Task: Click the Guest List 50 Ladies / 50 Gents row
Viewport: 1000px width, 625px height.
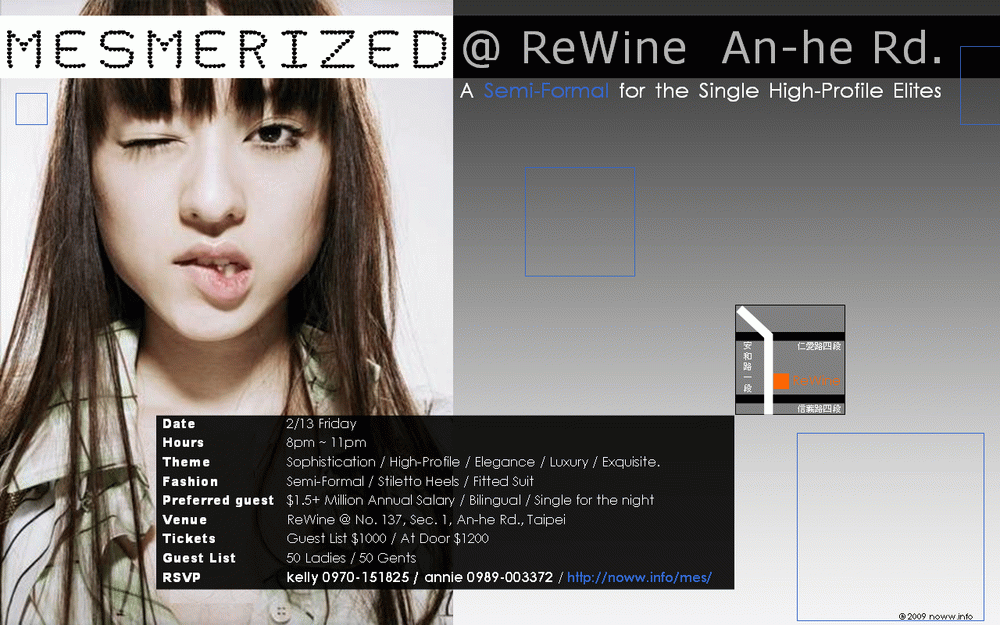Action: click(351, 558)
